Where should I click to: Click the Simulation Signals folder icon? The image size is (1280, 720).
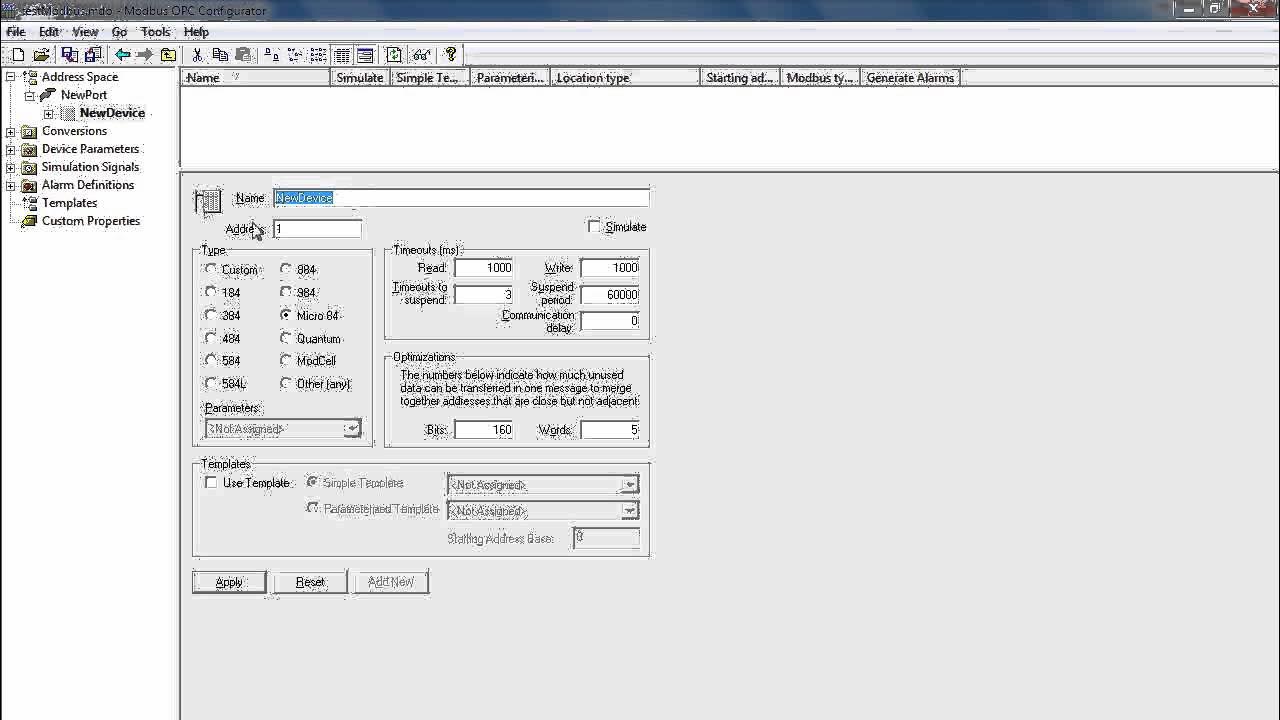click(29, 167)
